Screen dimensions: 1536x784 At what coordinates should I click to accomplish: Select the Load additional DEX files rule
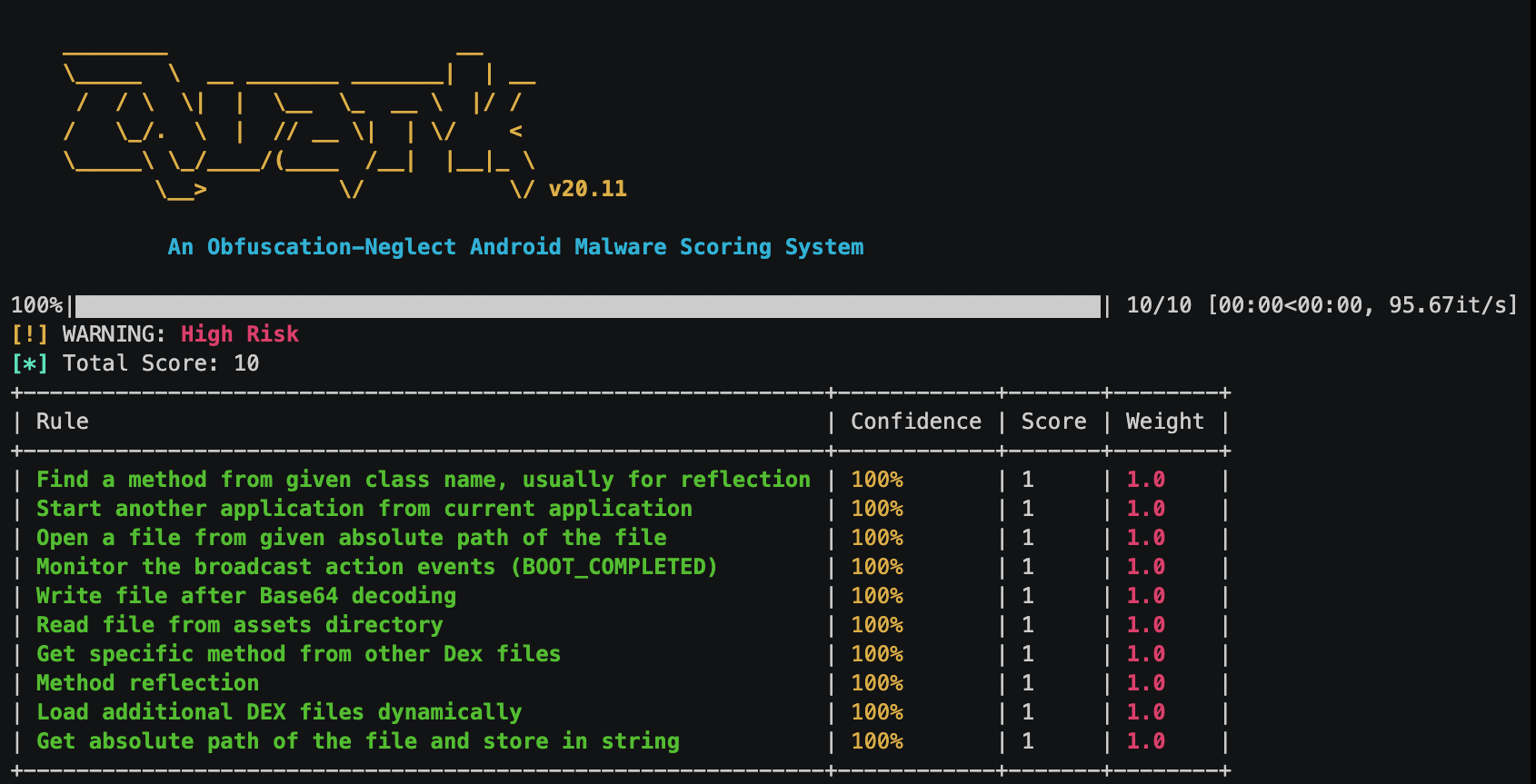(x=279, y=712)
